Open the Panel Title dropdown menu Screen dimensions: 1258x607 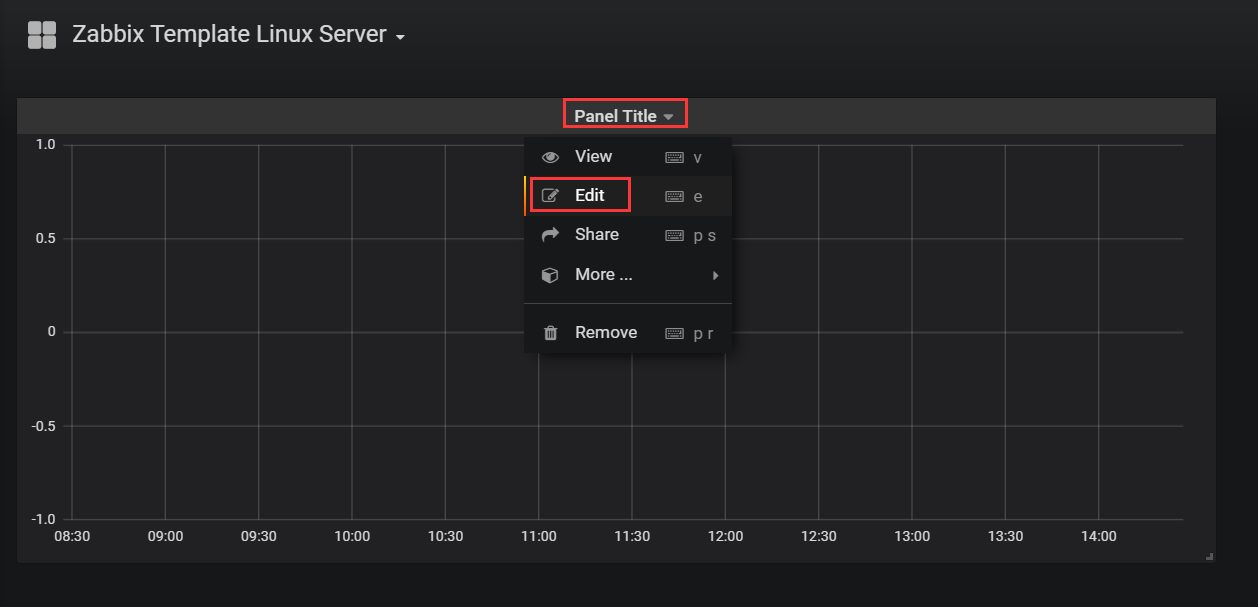click(x=624, y=116)
